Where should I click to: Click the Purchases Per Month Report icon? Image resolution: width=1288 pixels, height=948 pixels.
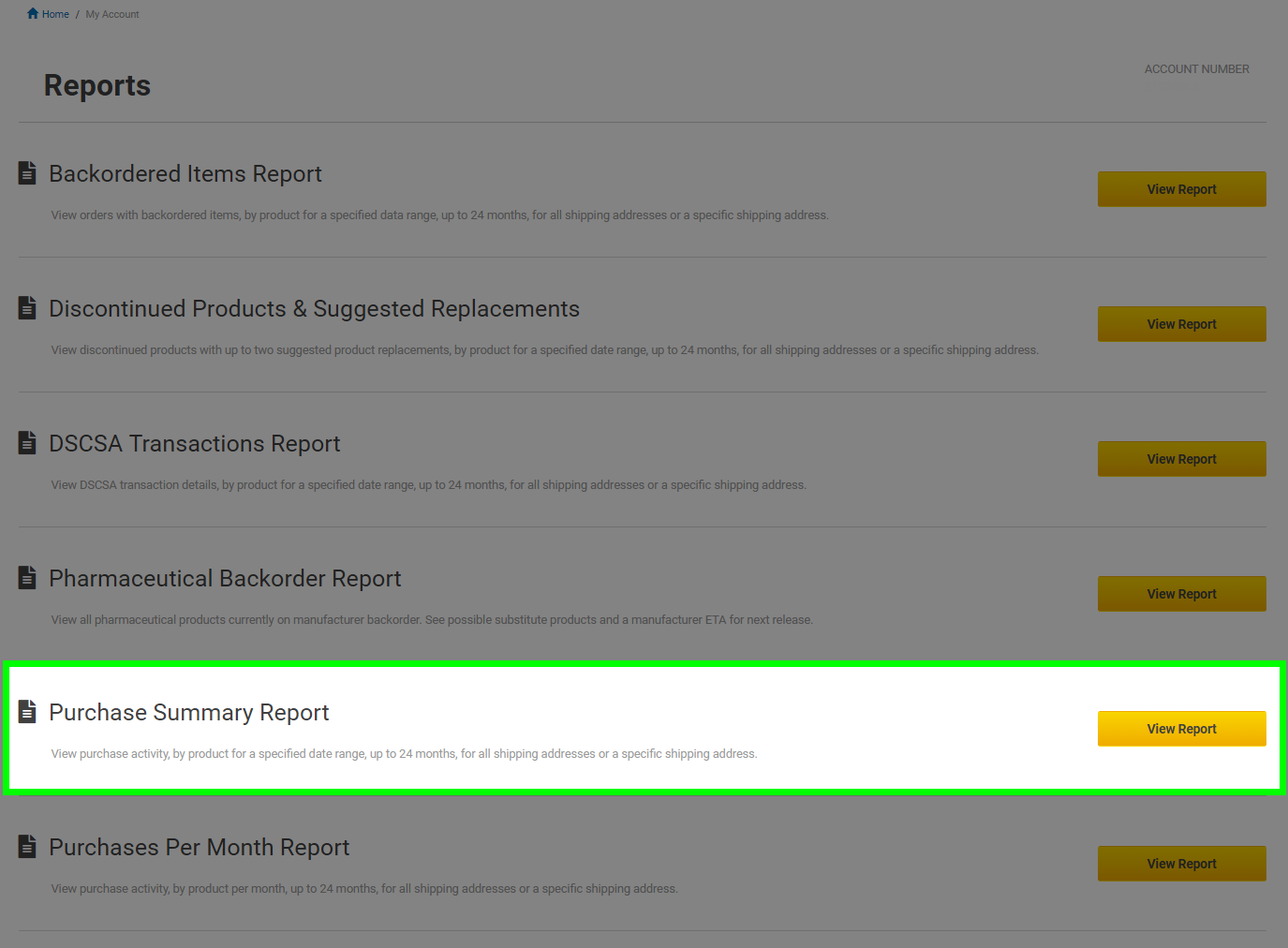27,847
